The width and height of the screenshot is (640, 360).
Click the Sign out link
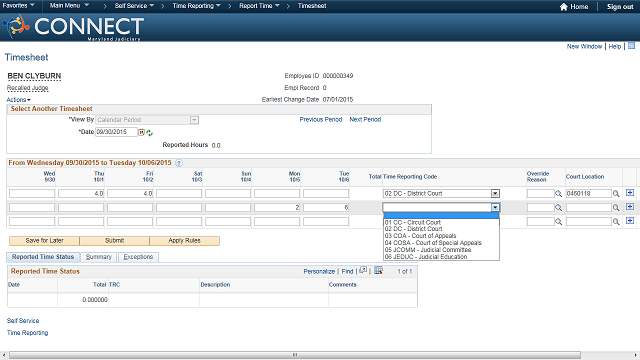coord(620,7)
